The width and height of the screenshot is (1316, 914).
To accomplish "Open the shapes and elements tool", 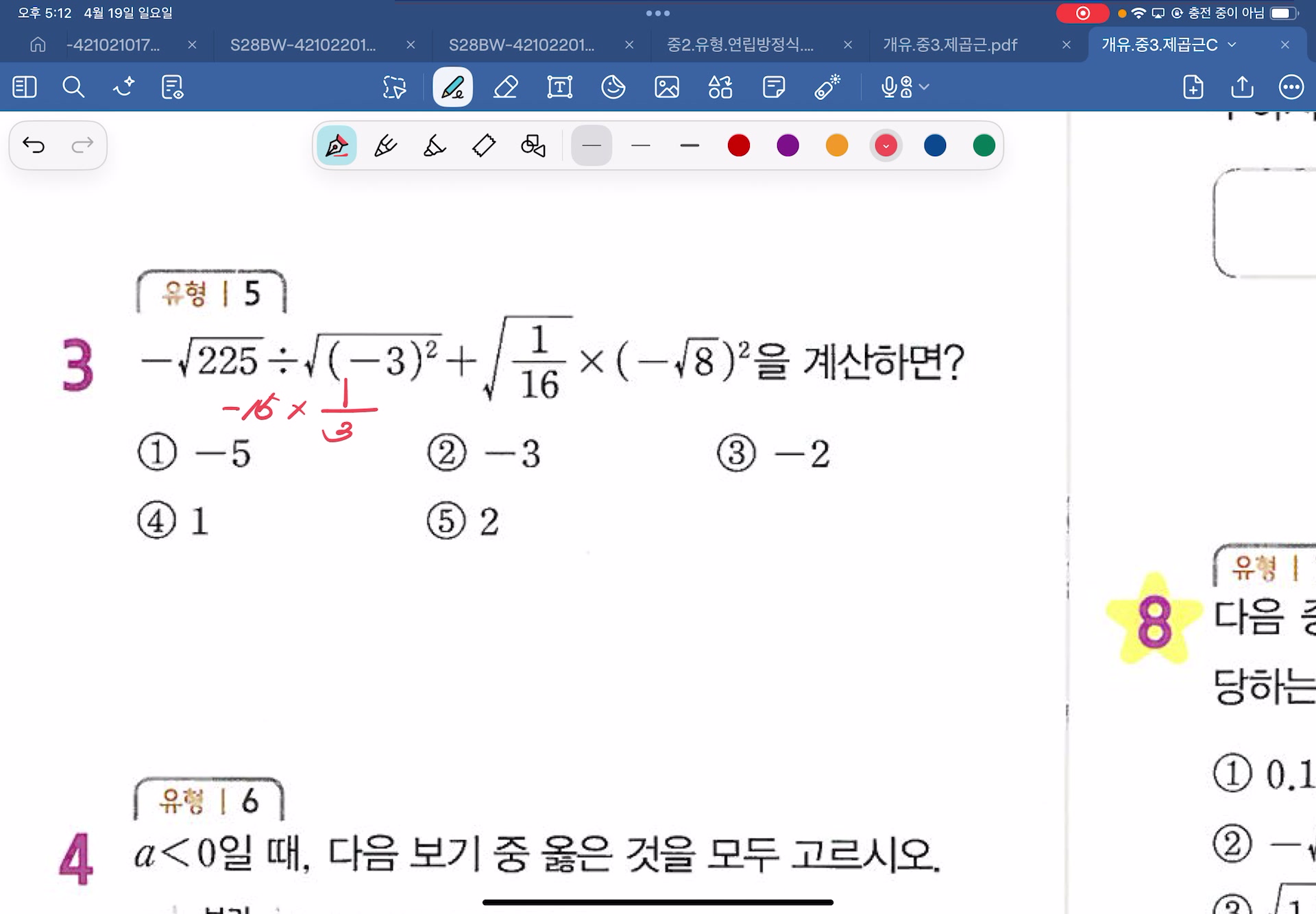I will tap(720, 87).
